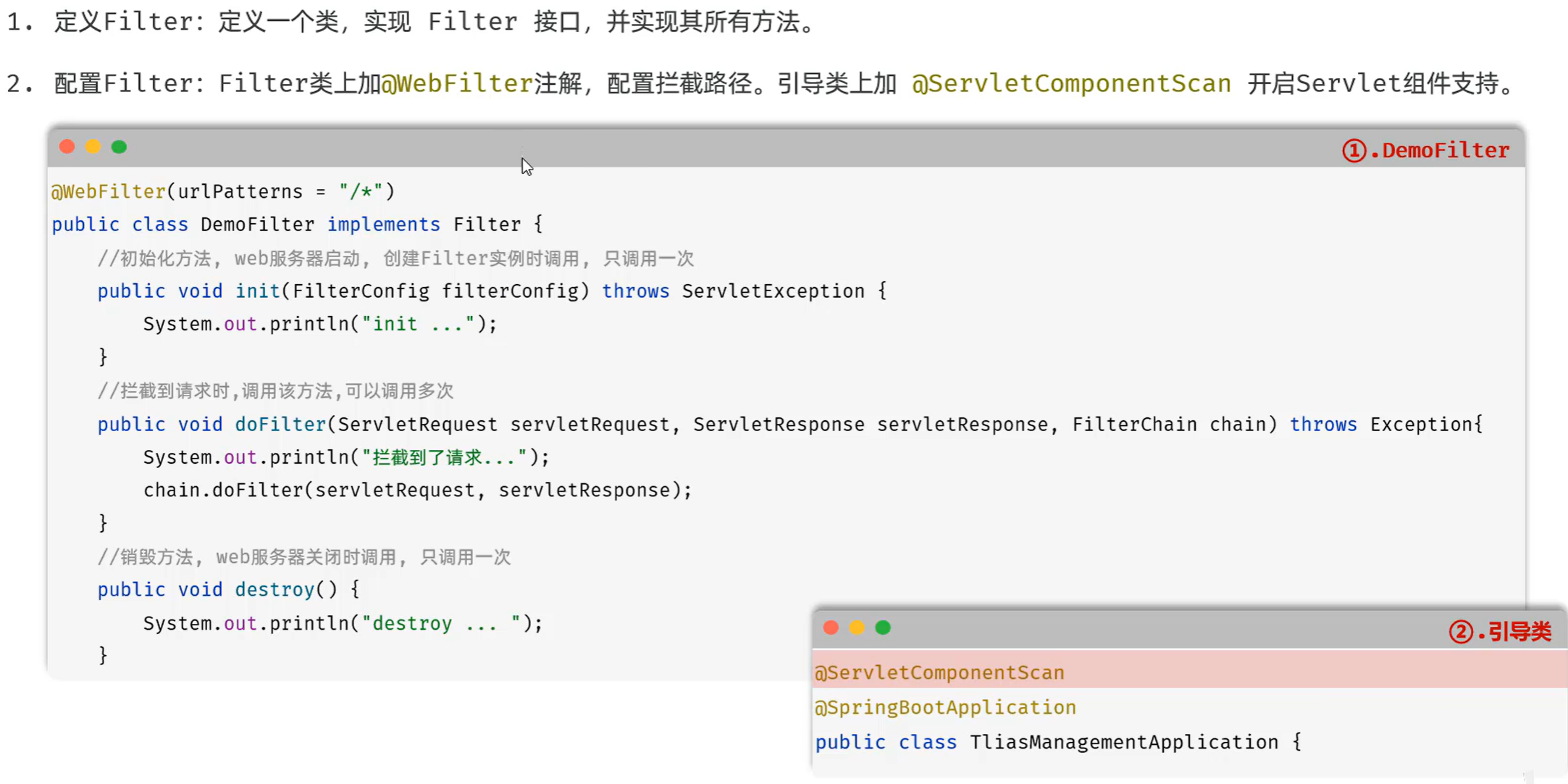Click TliasManagementApplication class name
Image resolution: width=1568 pixels, height=784 pixels.
pos(1123,742)
